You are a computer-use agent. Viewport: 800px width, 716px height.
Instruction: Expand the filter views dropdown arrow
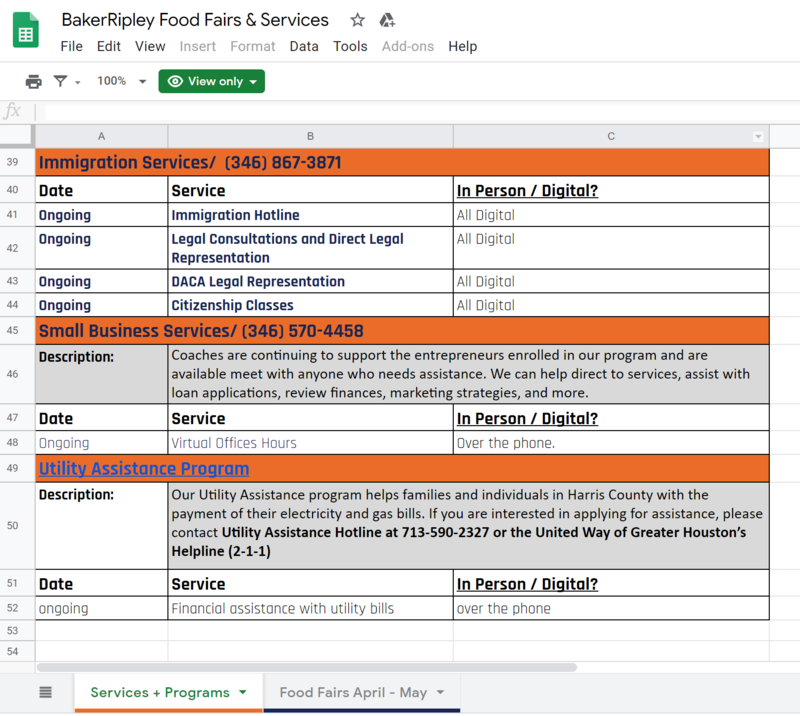tap(78, 82)
